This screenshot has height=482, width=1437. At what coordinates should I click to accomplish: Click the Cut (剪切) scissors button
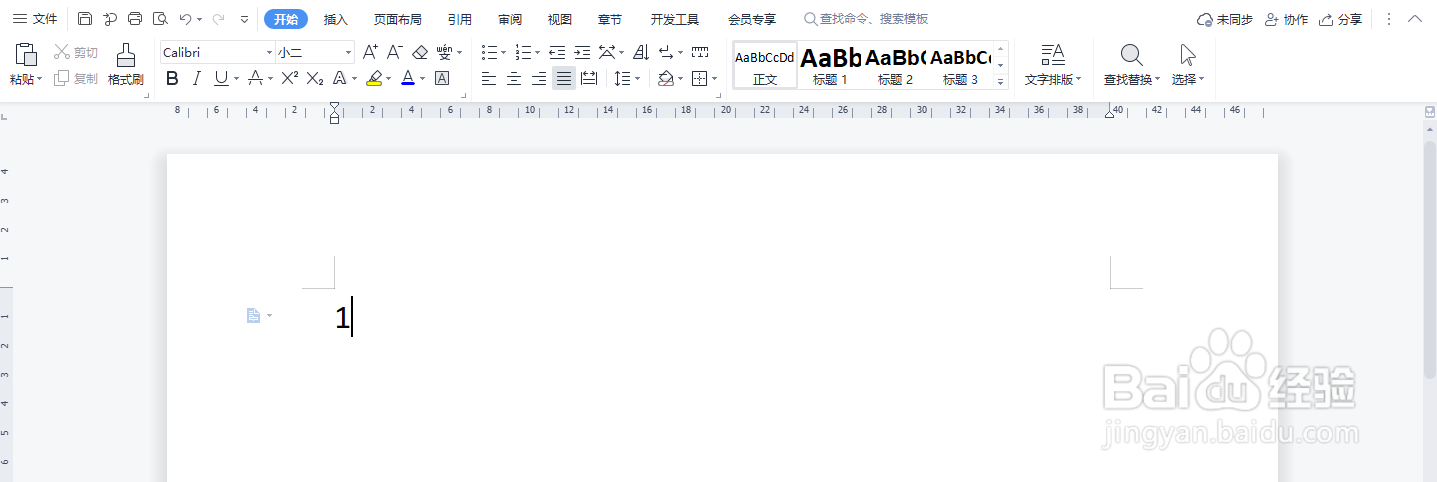pyautogui.click(x=76, y=52)
